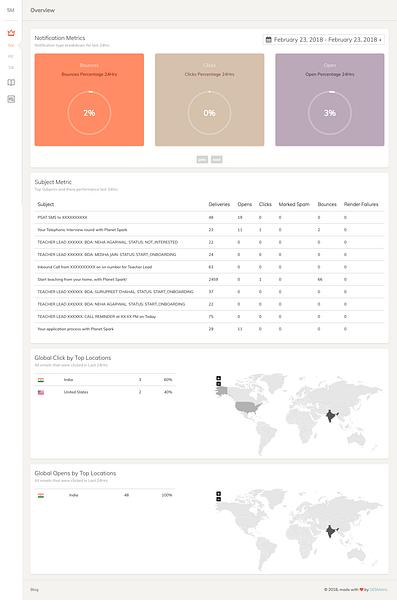Select the purple Open percentage card
397x600 pixels.
pos(330,99)
